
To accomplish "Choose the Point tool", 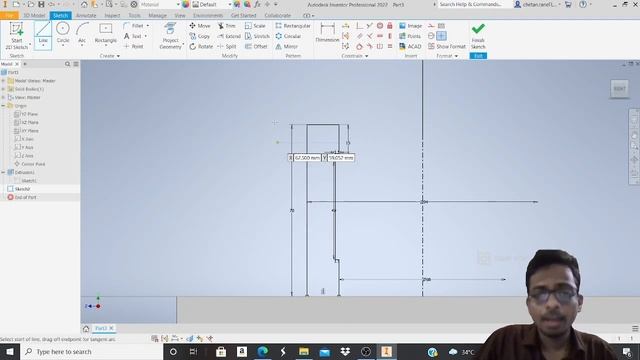I will tap(134, 46).
